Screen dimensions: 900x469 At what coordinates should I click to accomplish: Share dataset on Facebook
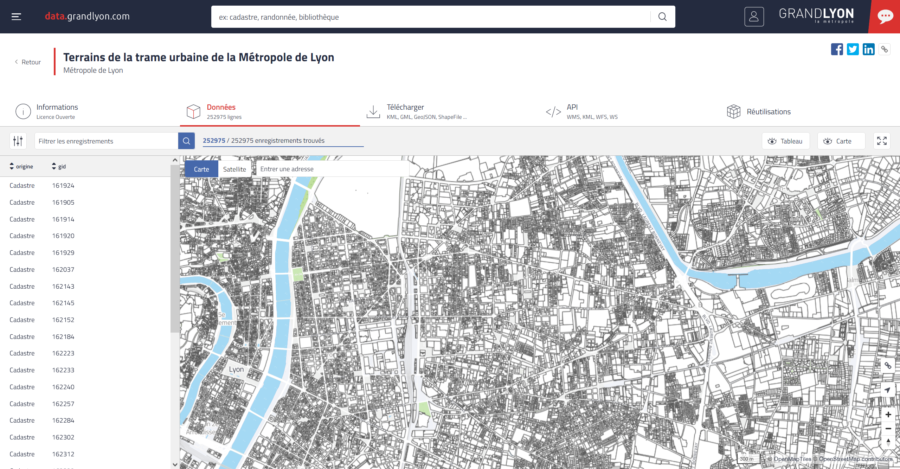pos(837,49)
